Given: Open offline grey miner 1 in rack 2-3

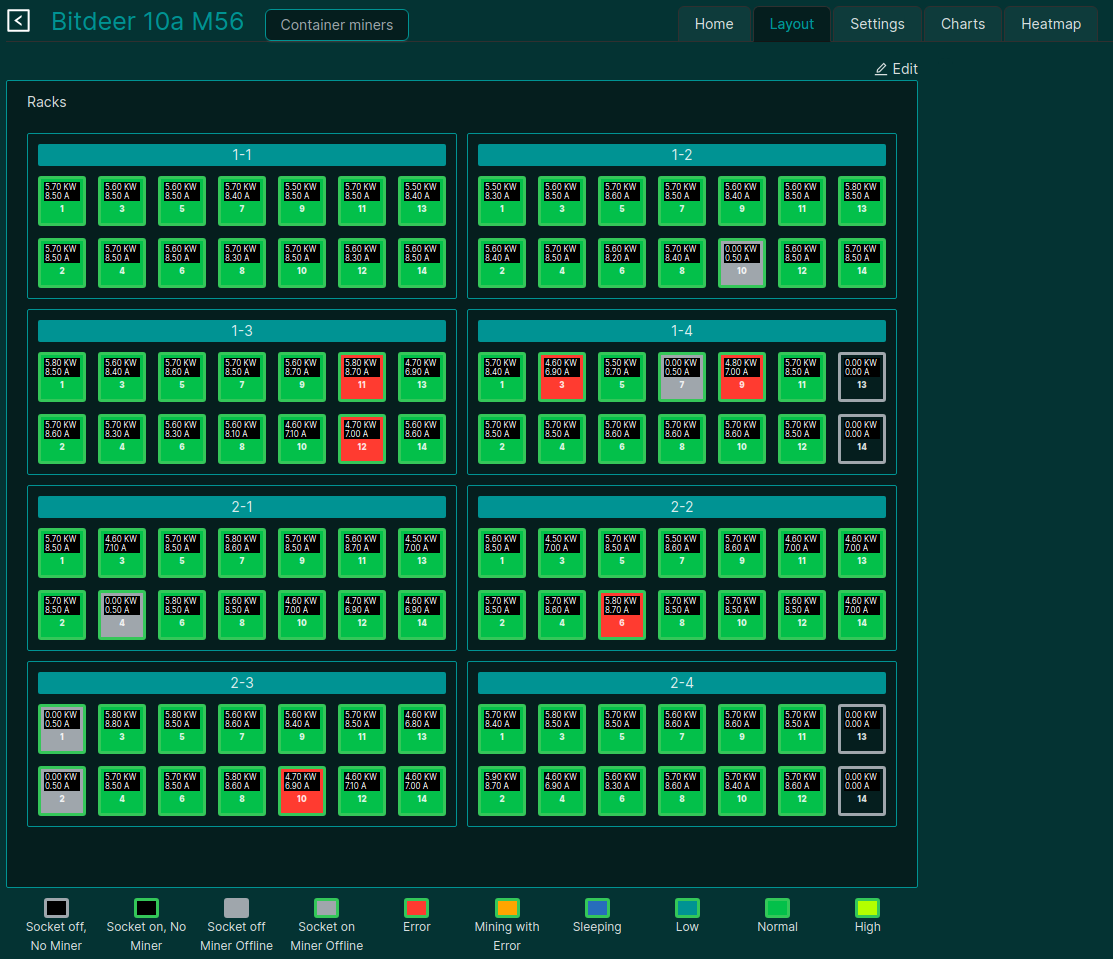Looking at the screenshot, I should [x=62, y=729].
